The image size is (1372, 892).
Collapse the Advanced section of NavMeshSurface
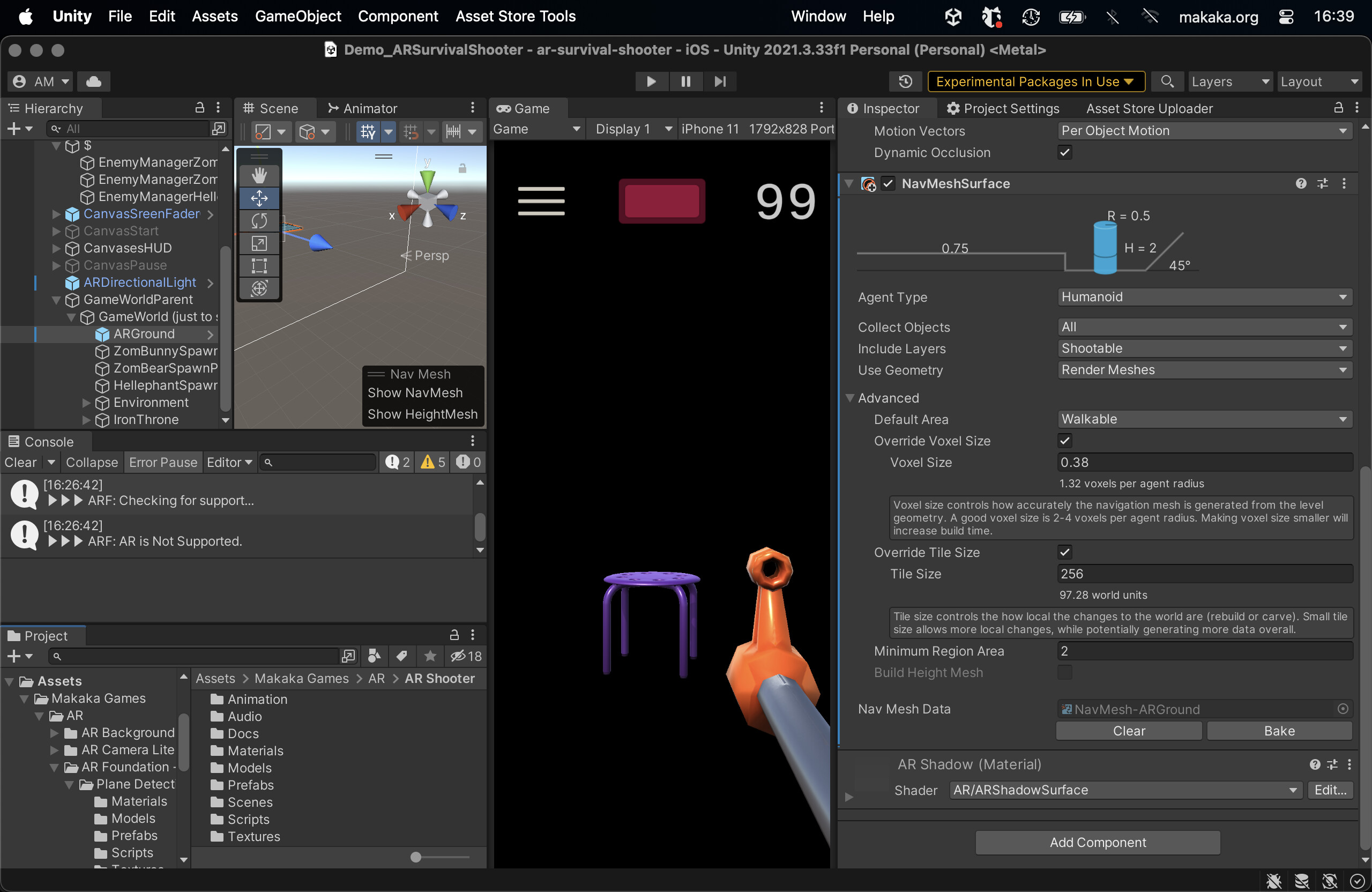tap(849, 398)
